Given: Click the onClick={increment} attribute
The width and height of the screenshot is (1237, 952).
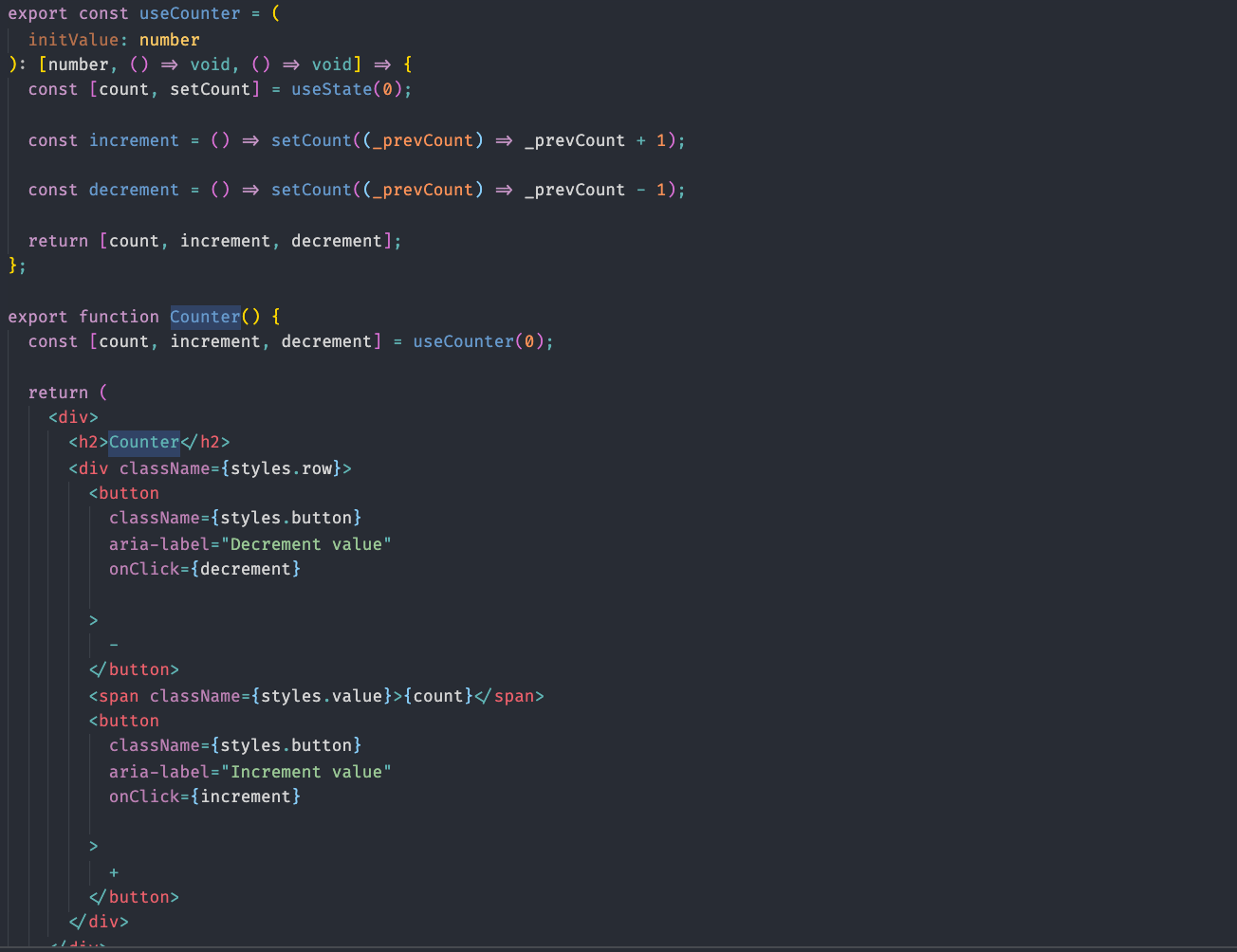Looking at the screenshot, I should tap(204, 796).
